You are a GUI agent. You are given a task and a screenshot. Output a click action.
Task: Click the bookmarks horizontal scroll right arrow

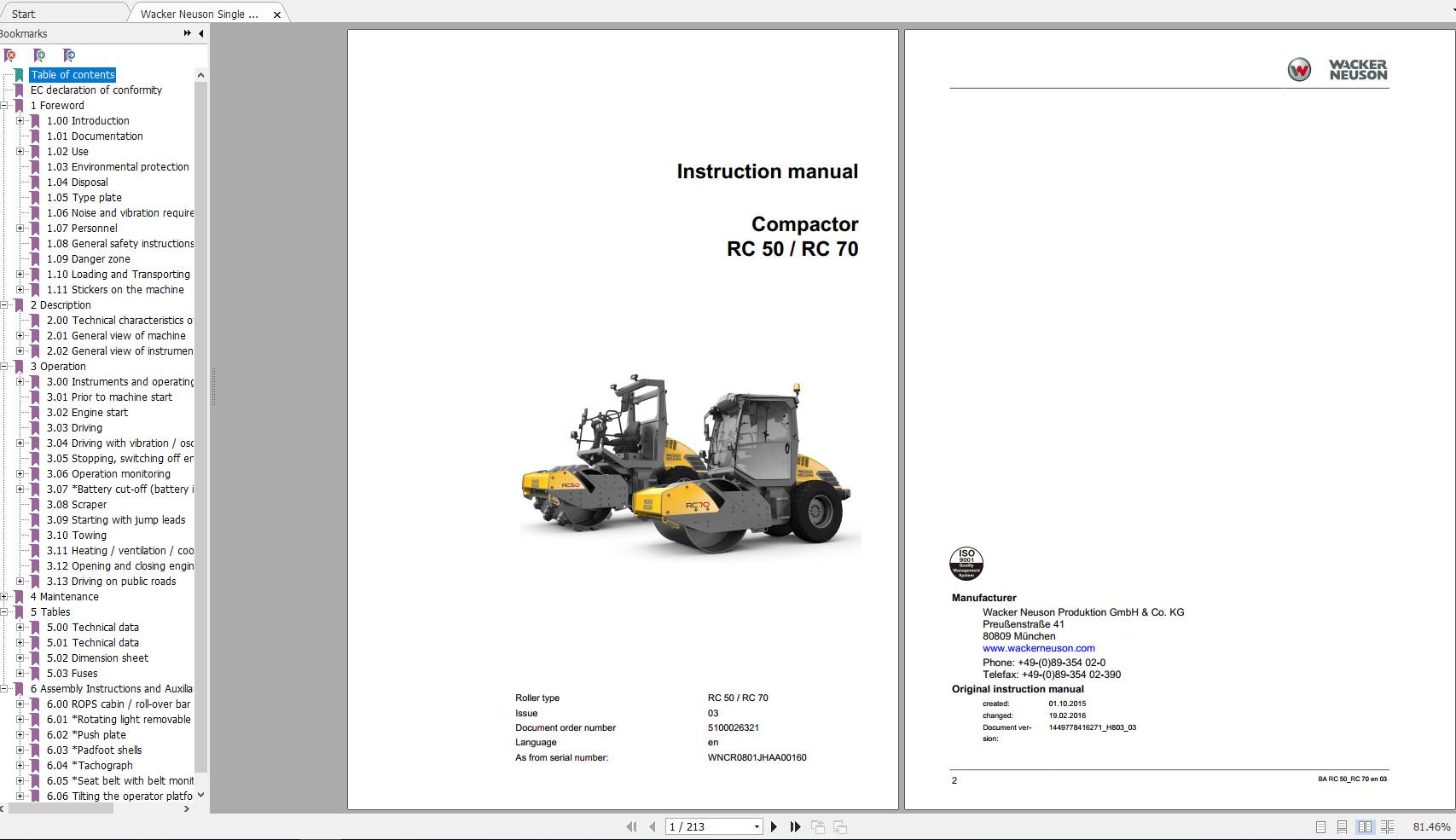[x=187, y=808]
